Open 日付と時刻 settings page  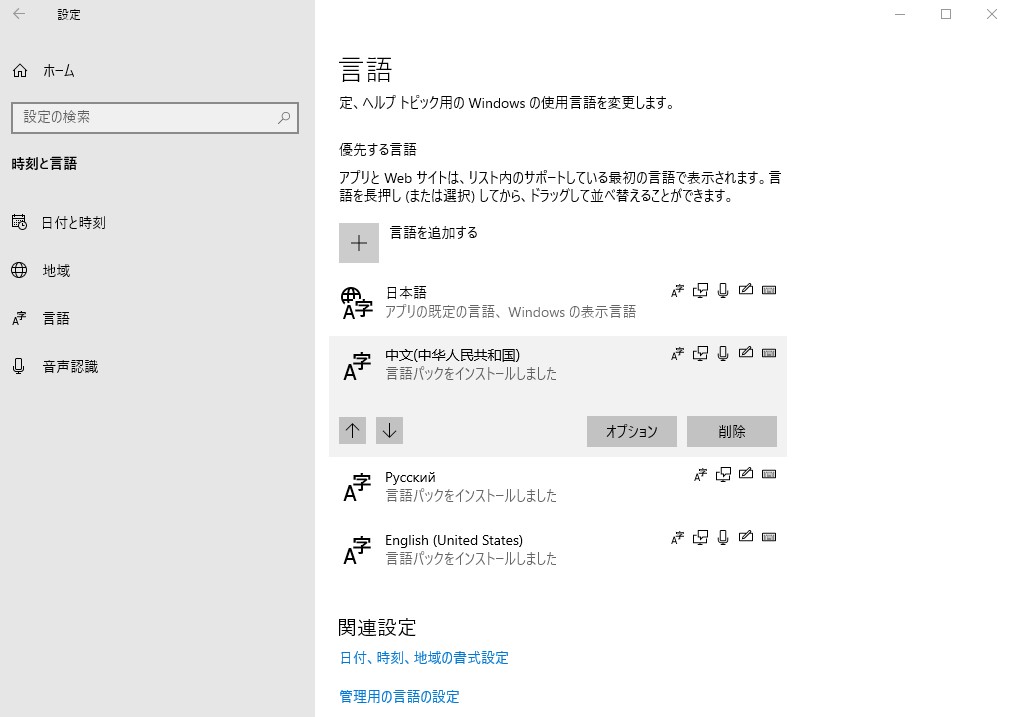73,223
